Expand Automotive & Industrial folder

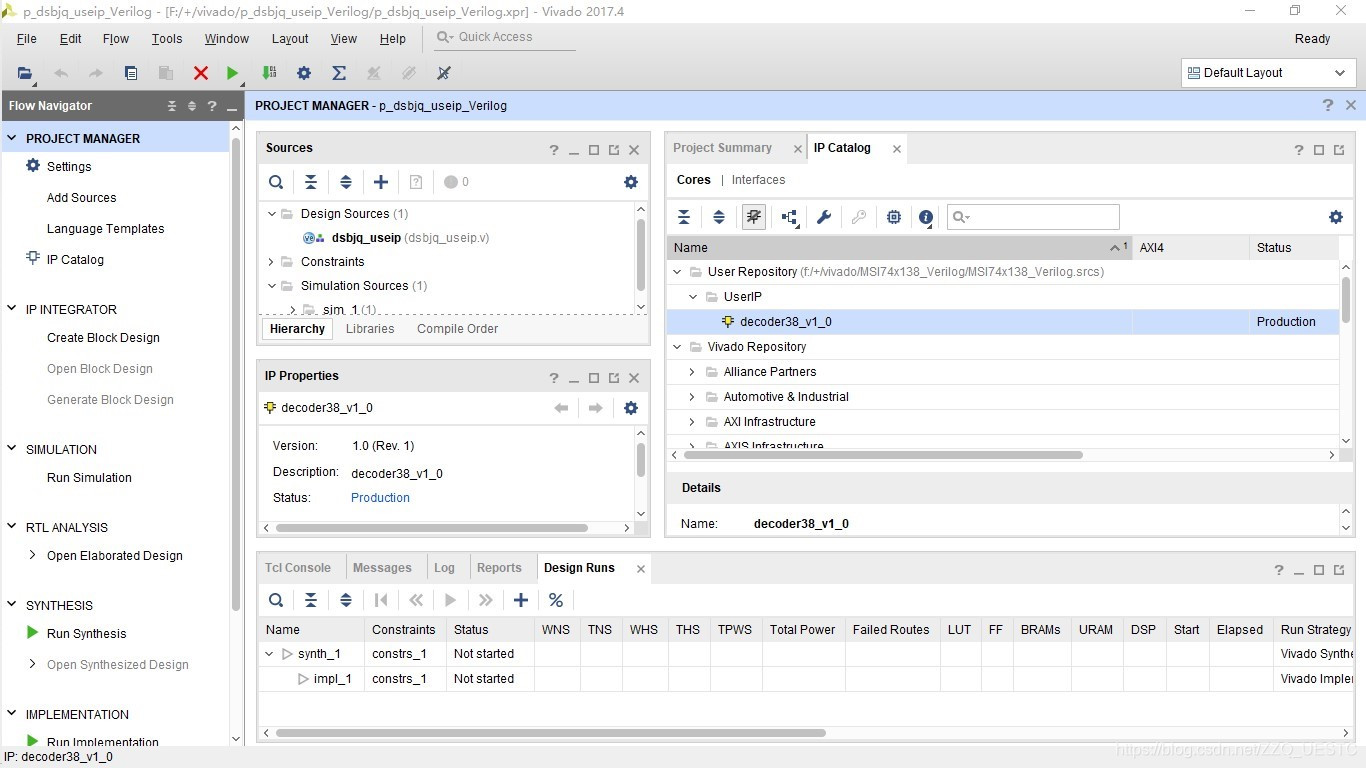pos(692,397)
